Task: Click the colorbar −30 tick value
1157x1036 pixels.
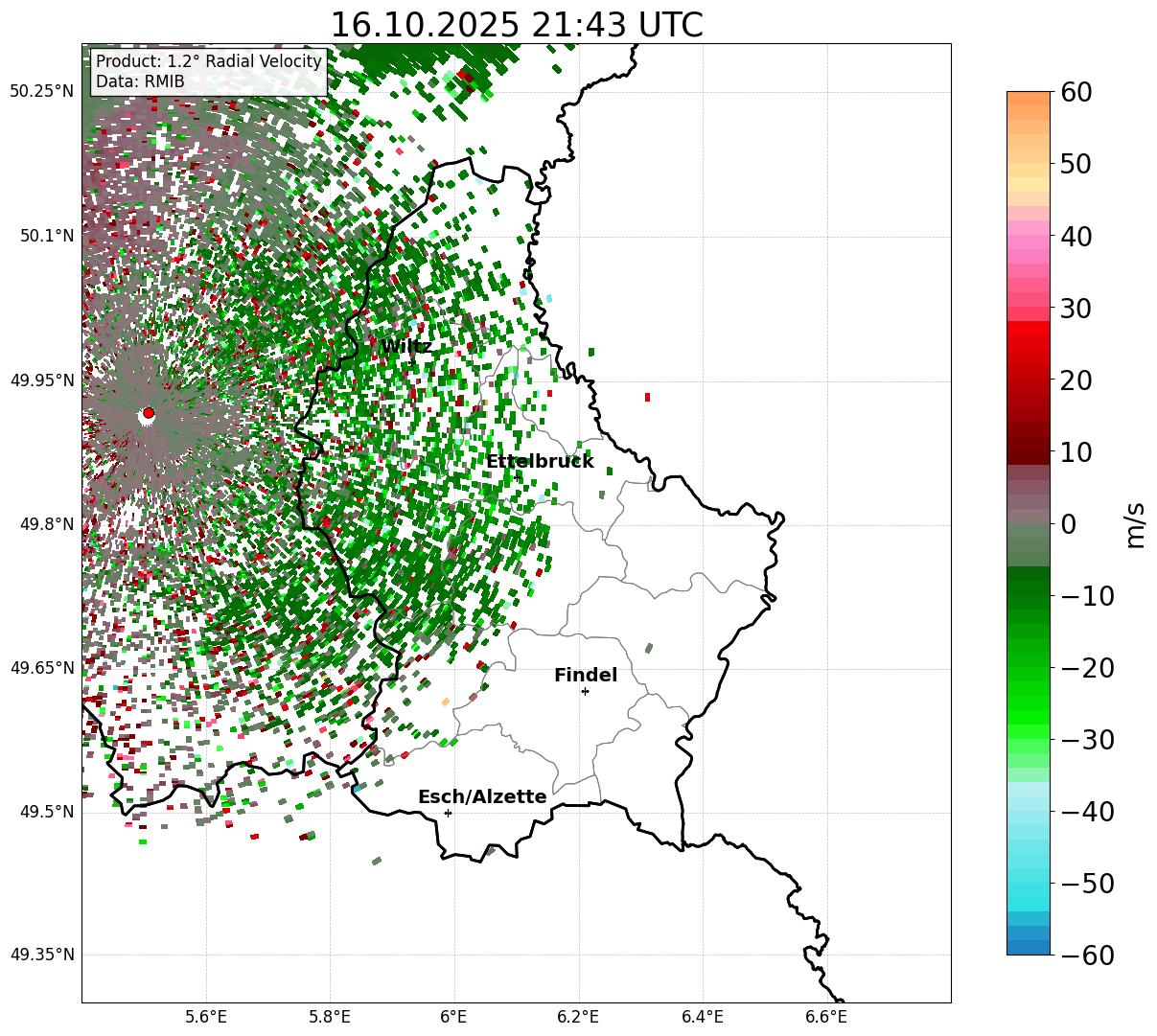Action: 1086,739
